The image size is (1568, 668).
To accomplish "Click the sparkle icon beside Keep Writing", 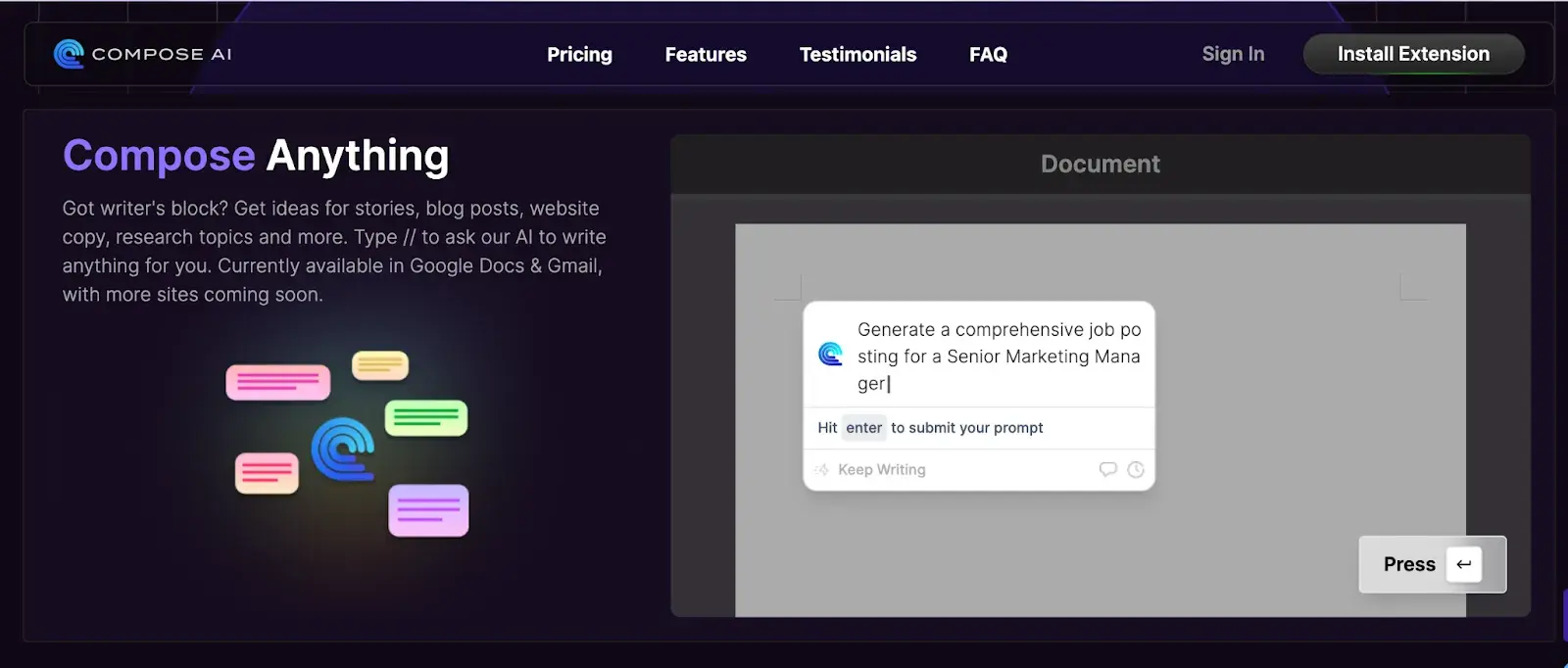I will [x=821, y=470].
